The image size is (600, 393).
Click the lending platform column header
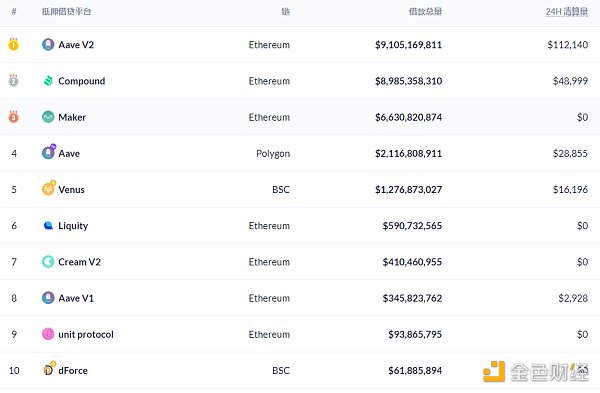point(66,11)
